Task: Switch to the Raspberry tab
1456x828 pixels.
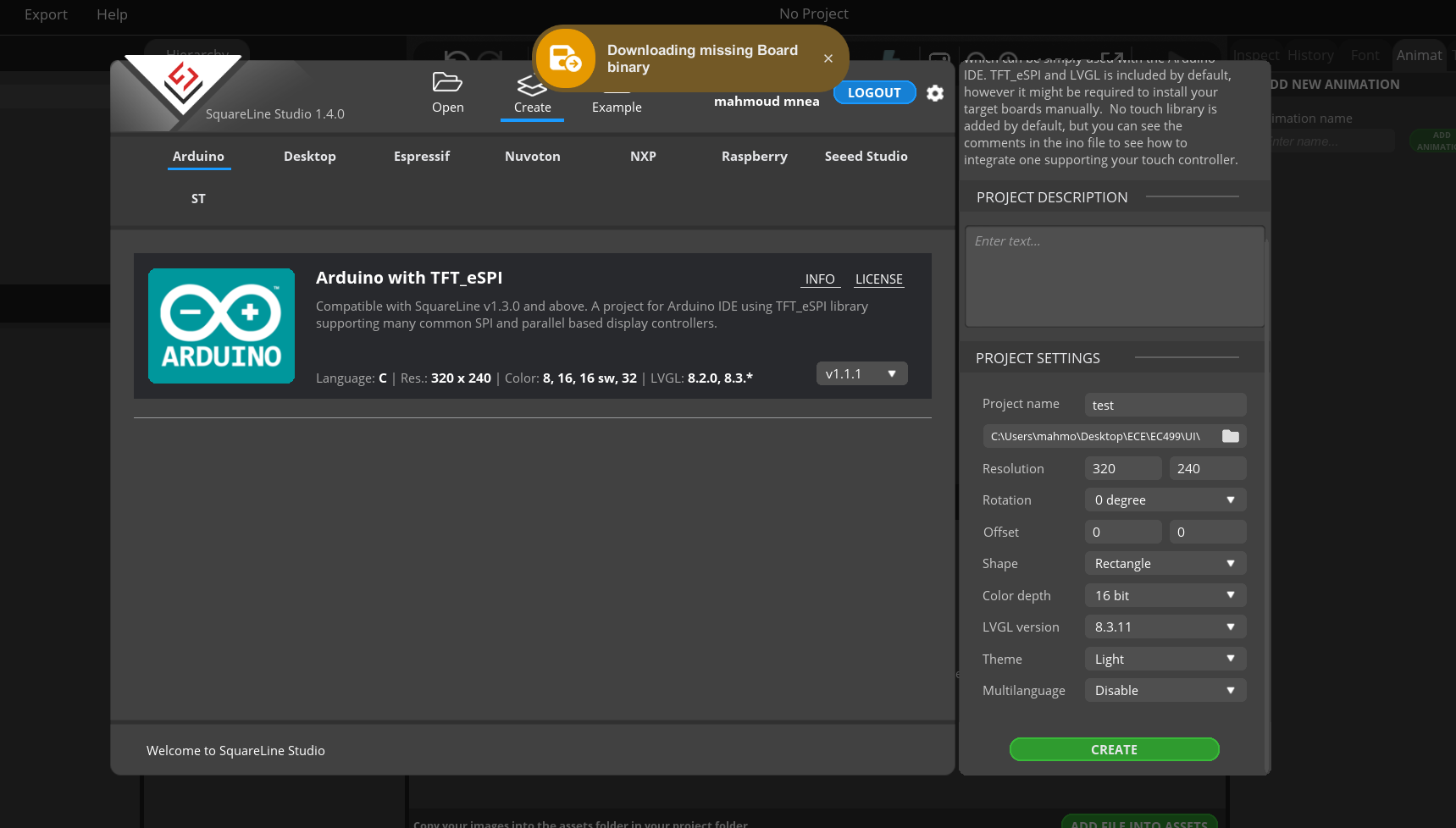Action: pyautogui.click(x=755, y=157)
